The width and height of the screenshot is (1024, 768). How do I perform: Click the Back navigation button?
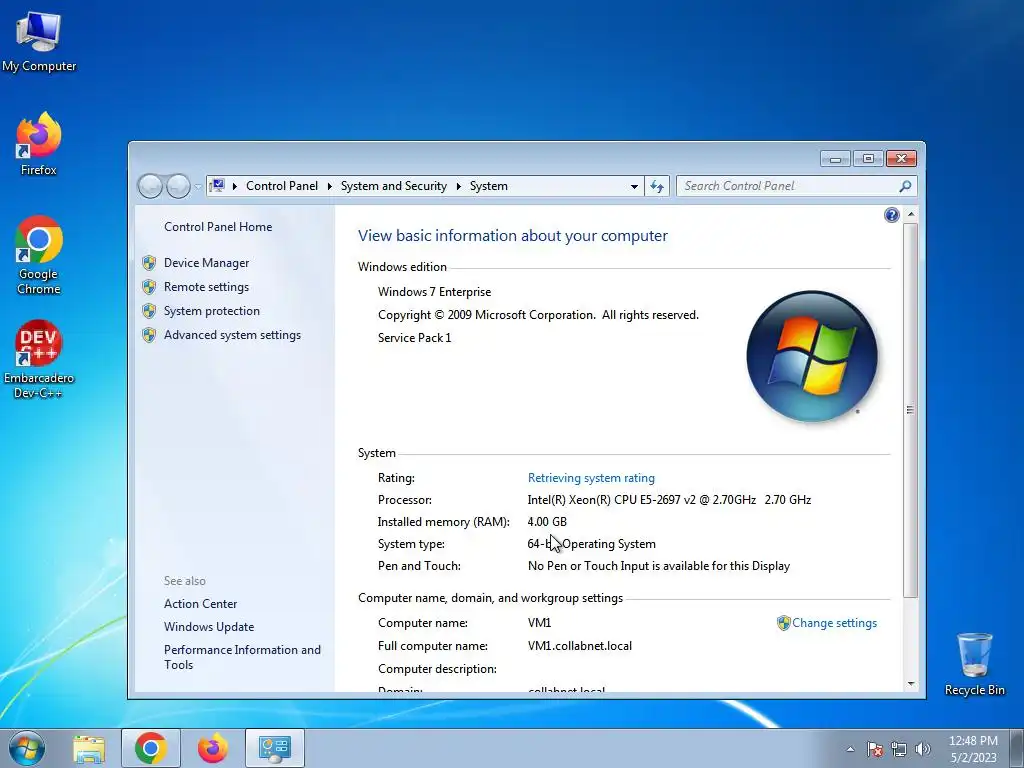pyautogui.click(x=151, y=186)
